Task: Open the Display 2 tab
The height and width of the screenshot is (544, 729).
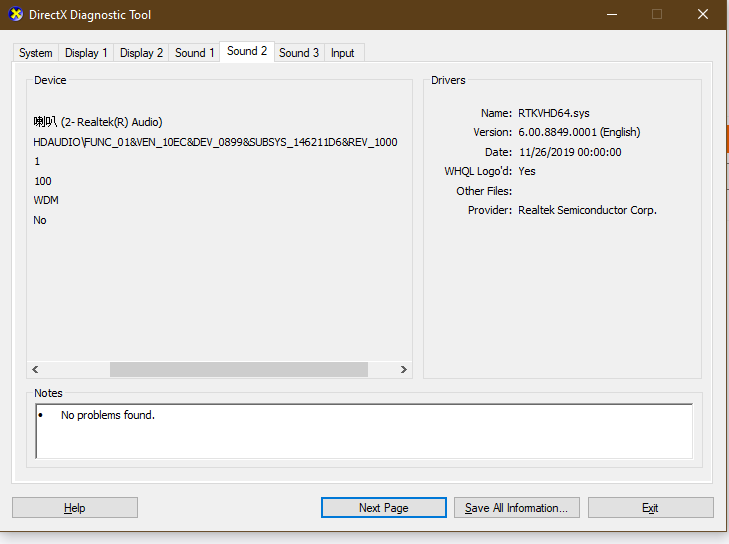Action: click(x=141, y=53)
